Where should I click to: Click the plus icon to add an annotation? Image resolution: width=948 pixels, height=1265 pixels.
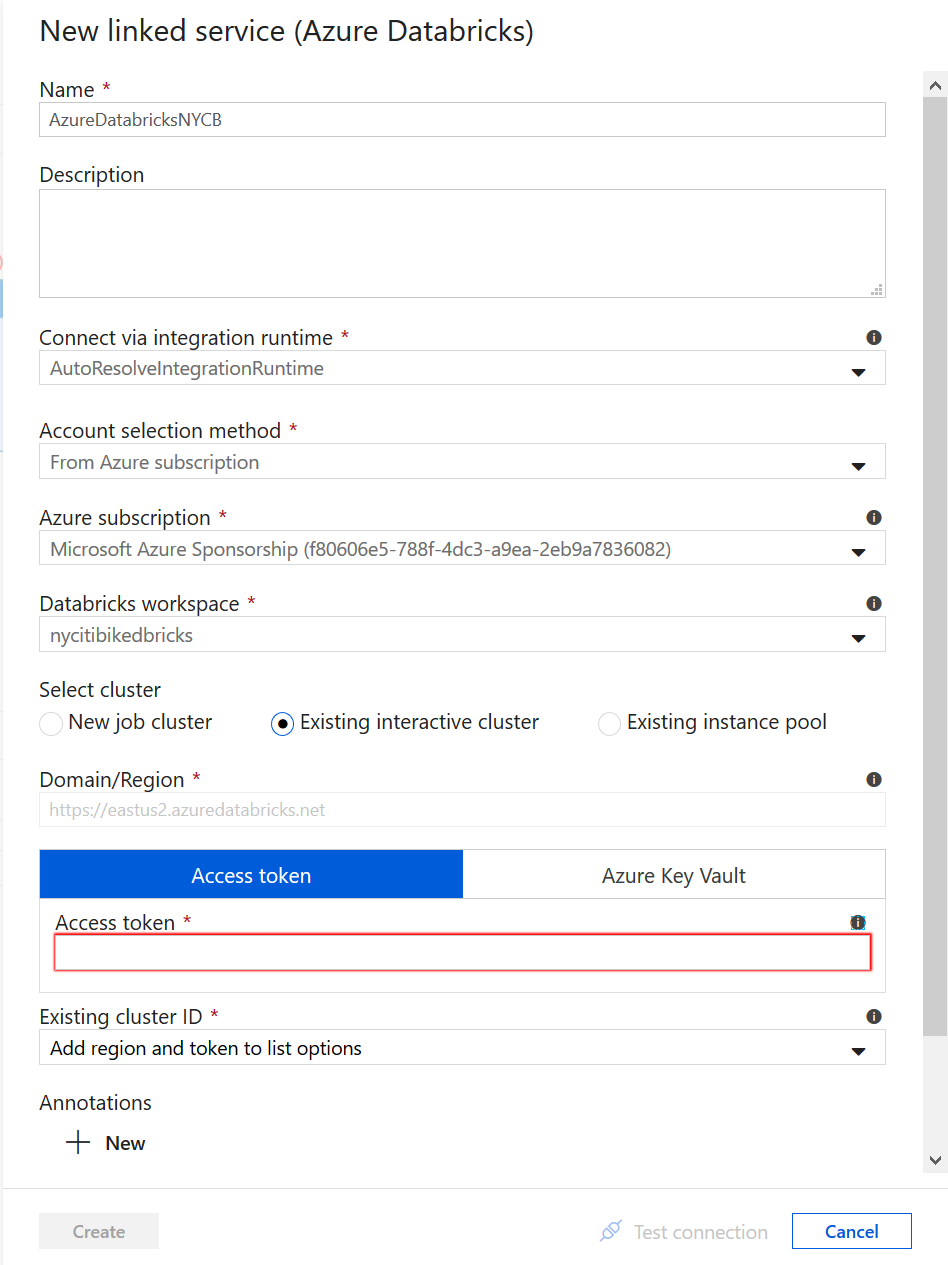pos(78,1142)
